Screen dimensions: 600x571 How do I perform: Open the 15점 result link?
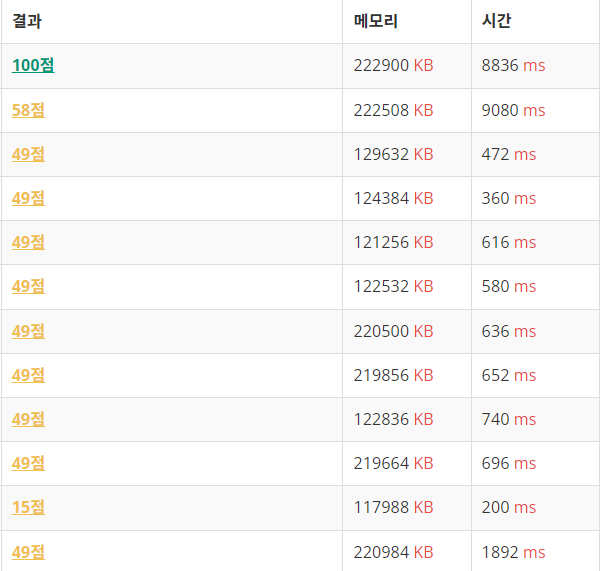click(28, 507)
